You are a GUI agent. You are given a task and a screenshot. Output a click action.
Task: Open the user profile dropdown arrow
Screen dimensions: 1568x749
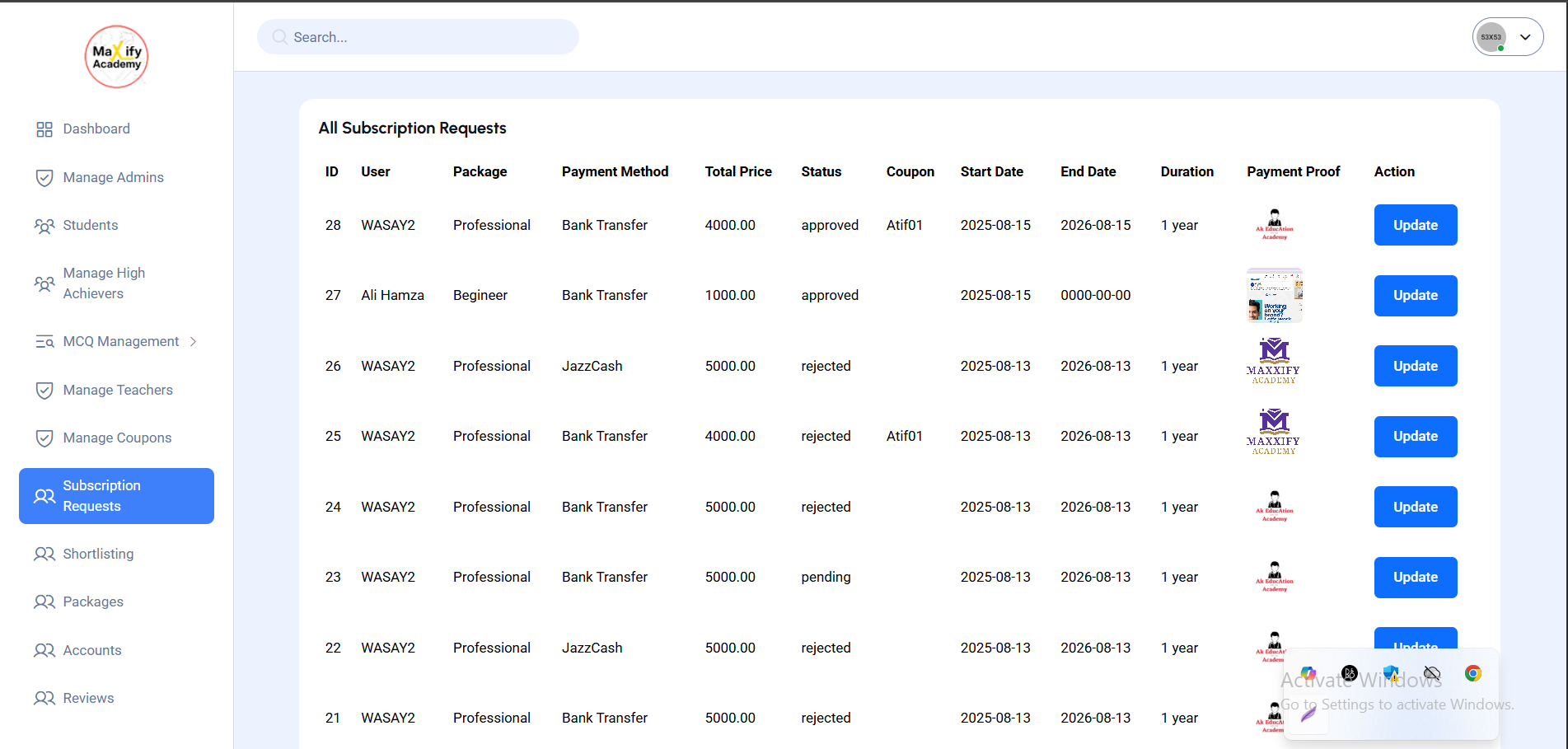click(x=1525, y=37)
